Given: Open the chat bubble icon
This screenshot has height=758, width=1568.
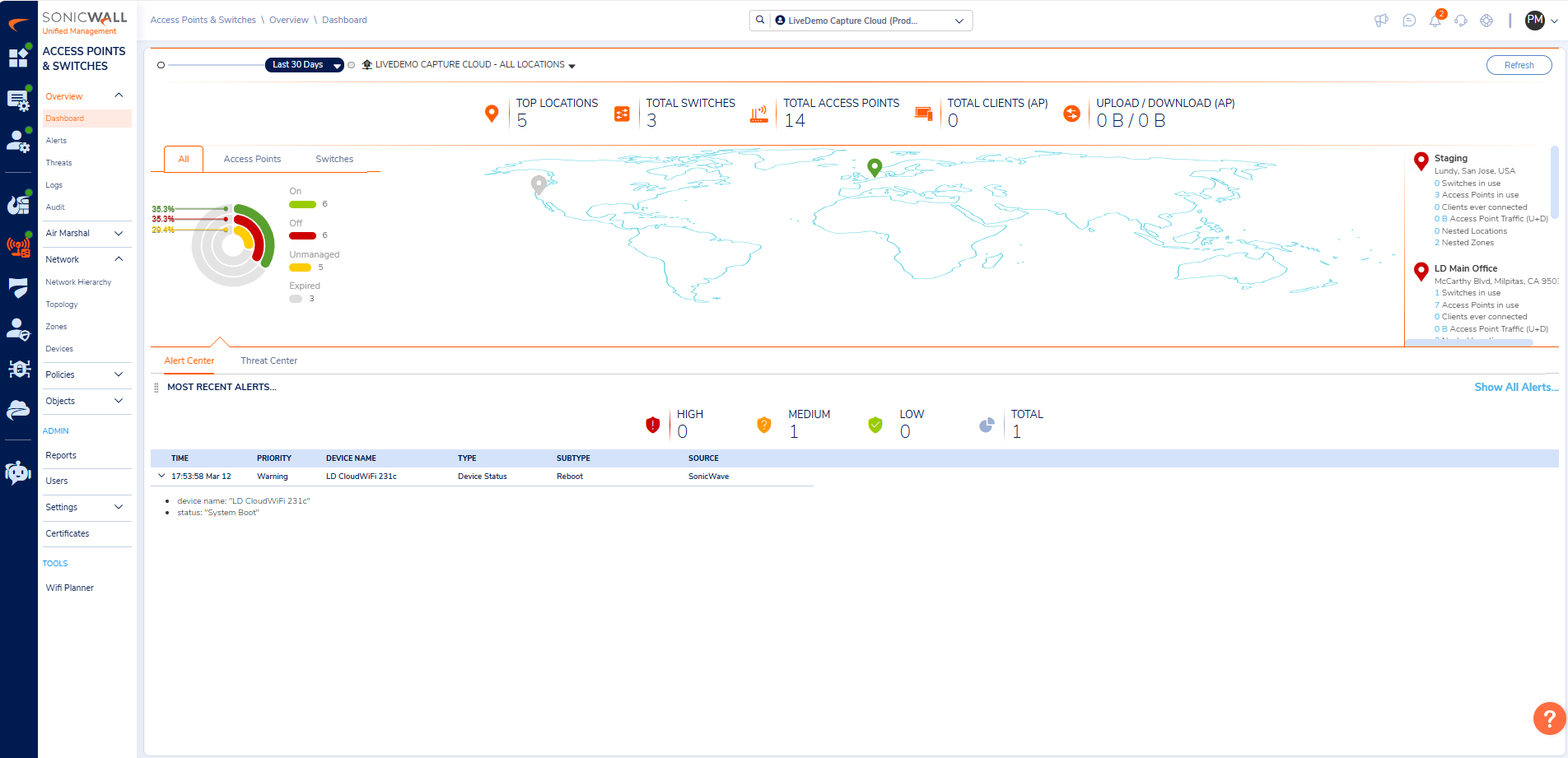Looking at the screenshot, I should click(1409, 21).
